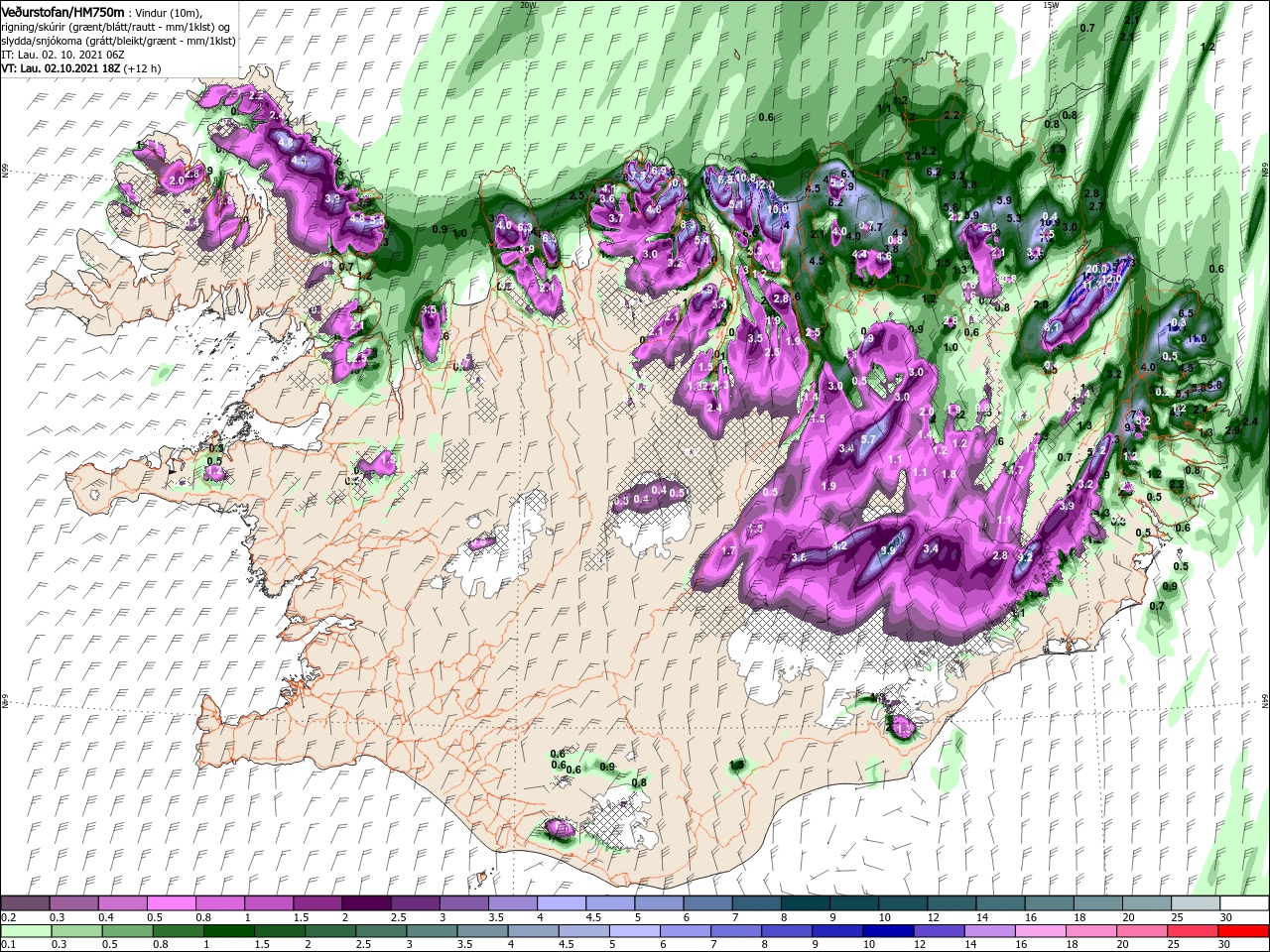Viewport: 1270px width, 952px height.
Task: Click the palest green first swatch of lower legend row
Action: click(x=26, y=931)
